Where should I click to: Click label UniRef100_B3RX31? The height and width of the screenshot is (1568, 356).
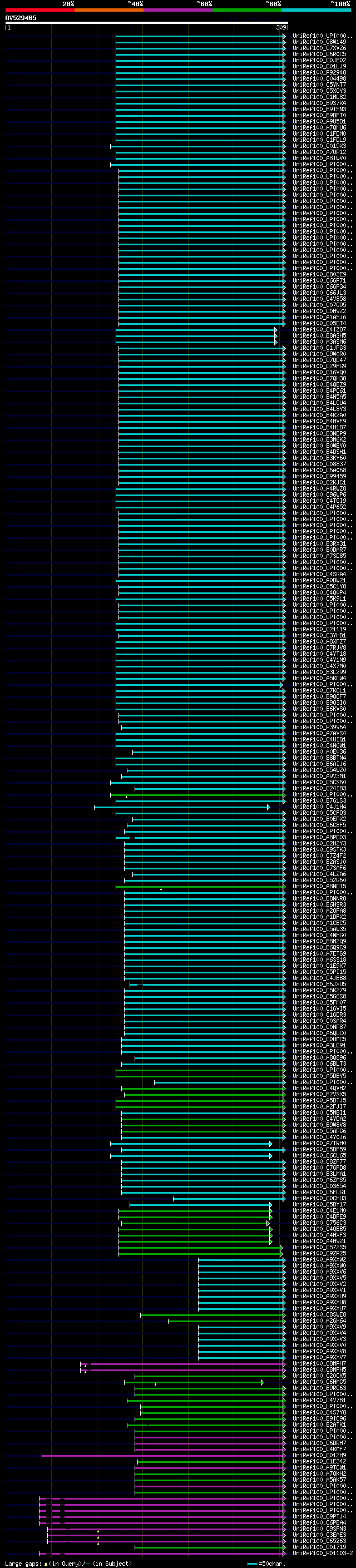319,543
